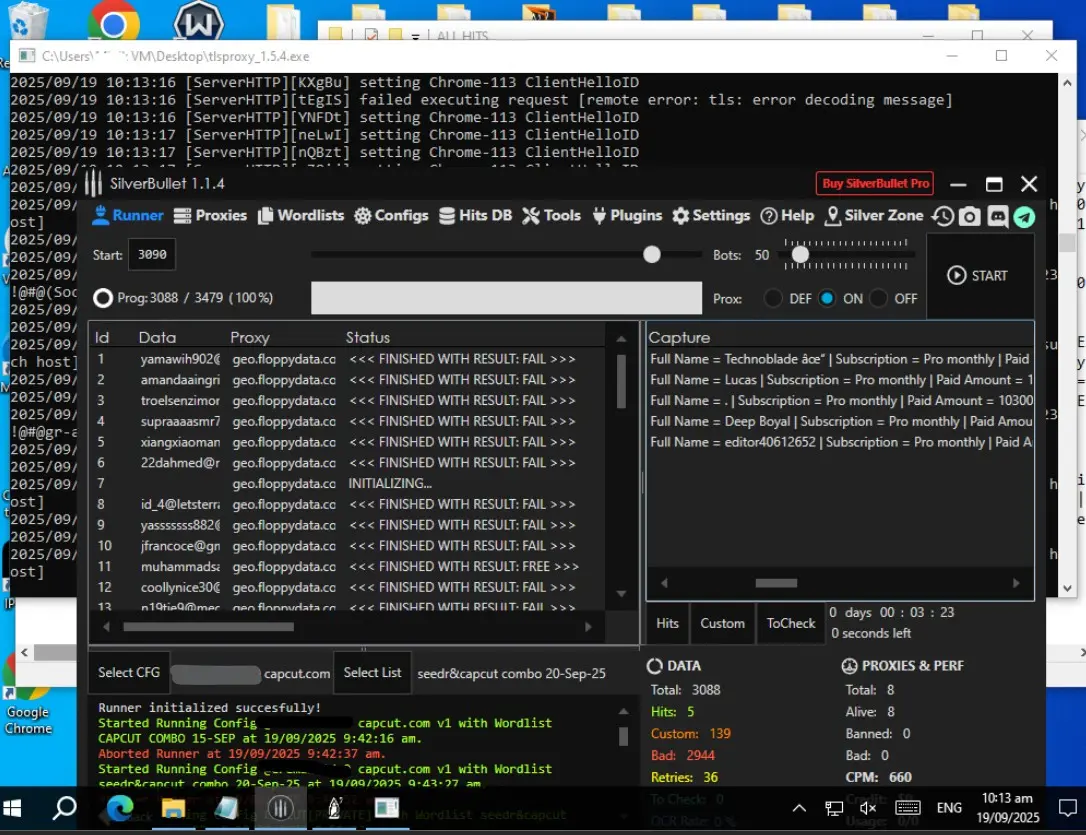Click the runner progress bar
The image size is (1086, 835).
pos(506,298)
